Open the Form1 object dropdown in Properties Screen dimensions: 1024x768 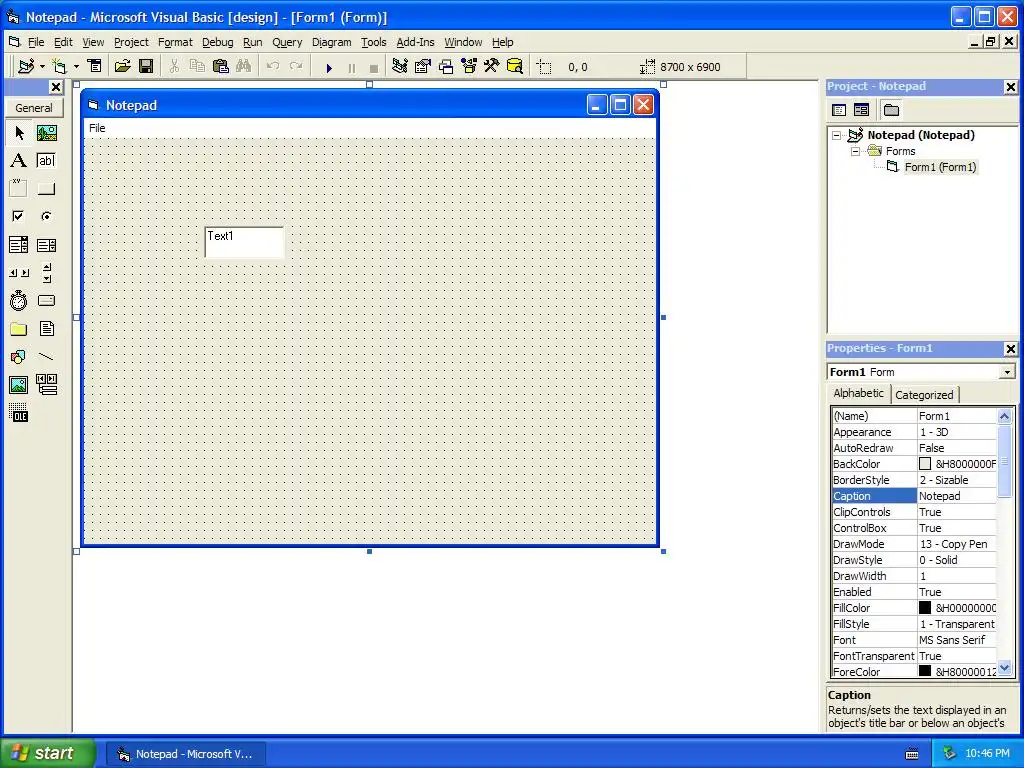1007,372
